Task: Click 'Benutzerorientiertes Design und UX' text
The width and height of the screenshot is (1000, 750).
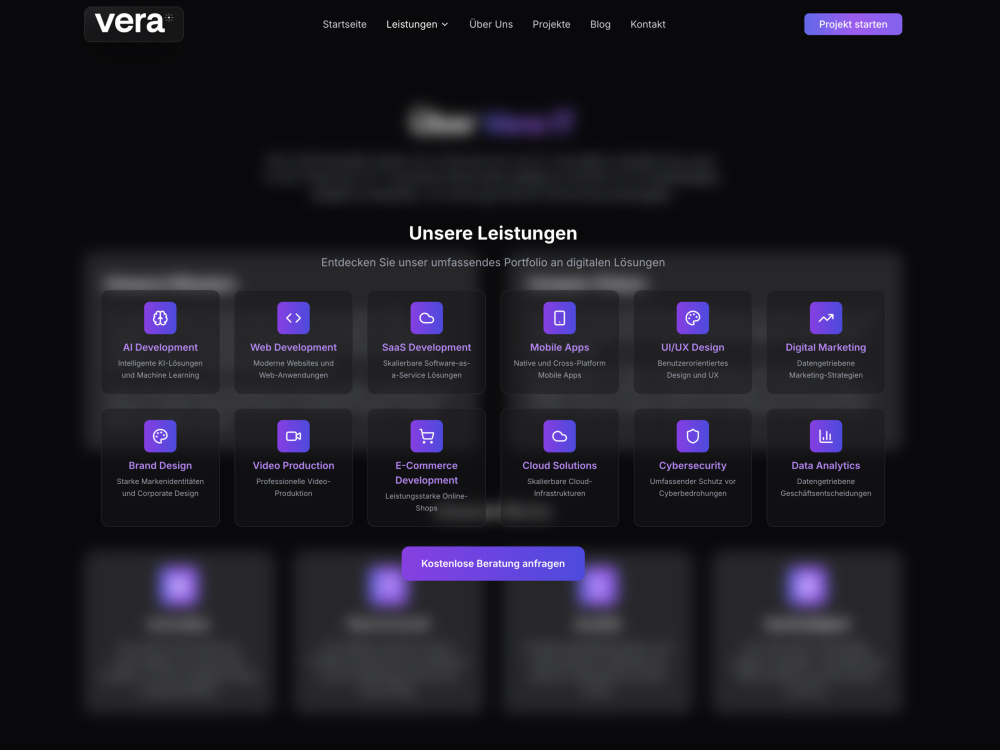Action: click(x=693, y=369)
